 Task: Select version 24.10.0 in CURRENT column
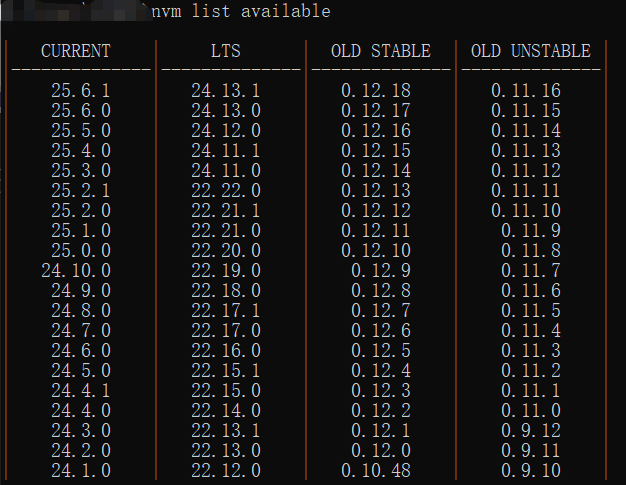[x=76, y=271]
